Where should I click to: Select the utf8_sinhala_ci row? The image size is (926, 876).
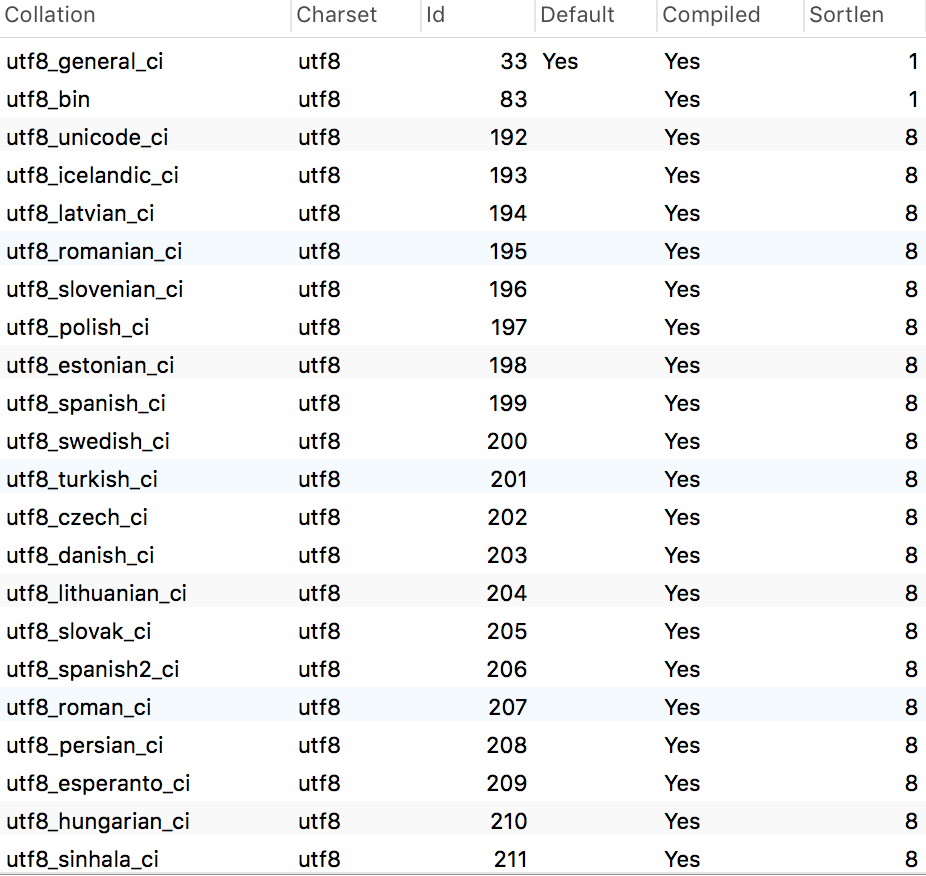(x=463, y=859)
